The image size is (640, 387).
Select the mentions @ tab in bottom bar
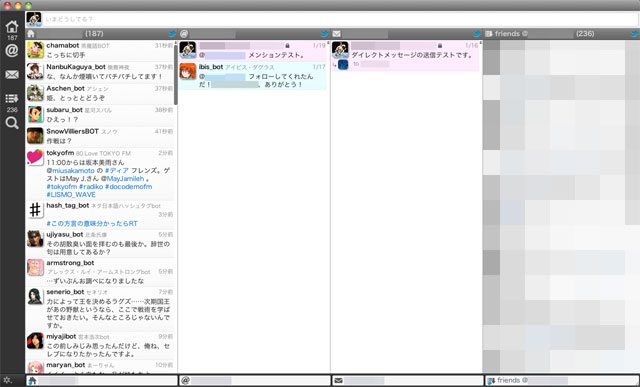[255, 380]
